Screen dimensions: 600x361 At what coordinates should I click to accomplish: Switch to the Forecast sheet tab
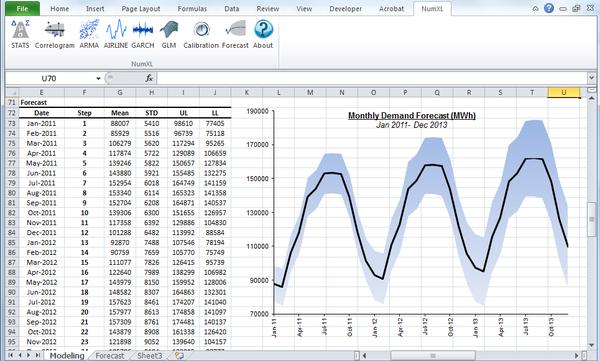[x=109, y=356]
